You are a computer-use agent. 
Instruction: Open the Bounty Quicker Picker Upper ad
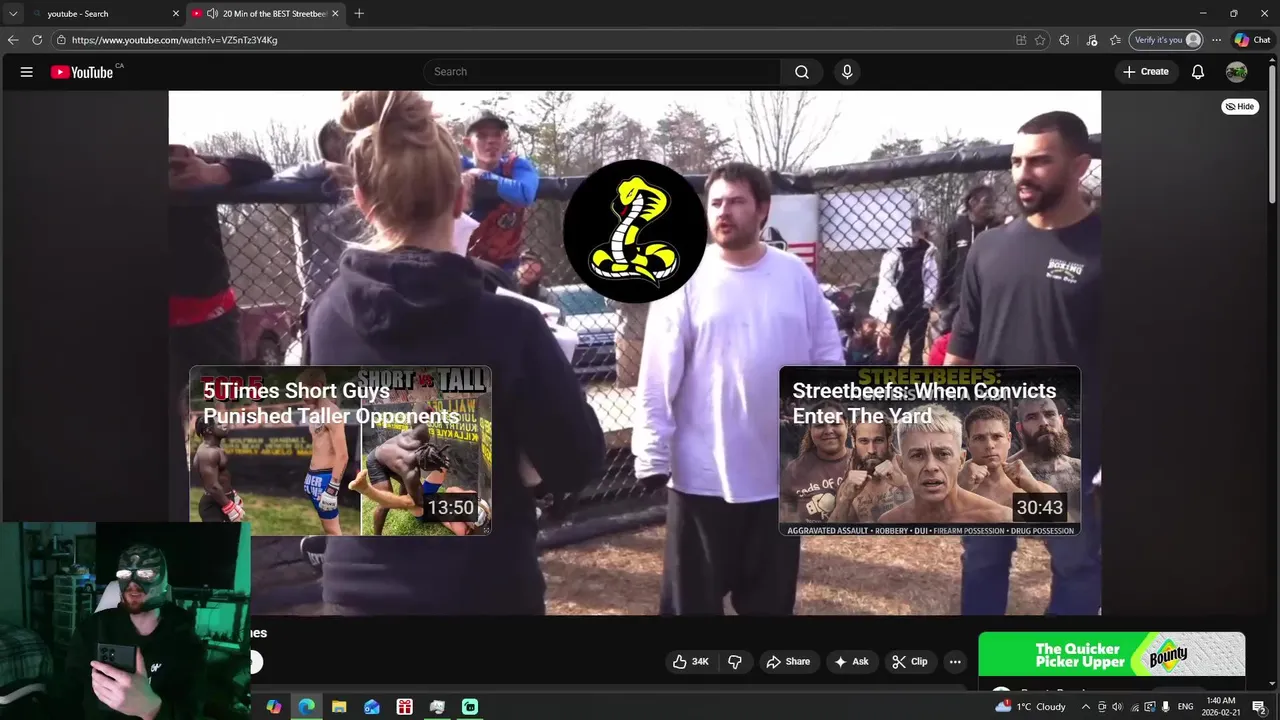tap(1112, 655)
